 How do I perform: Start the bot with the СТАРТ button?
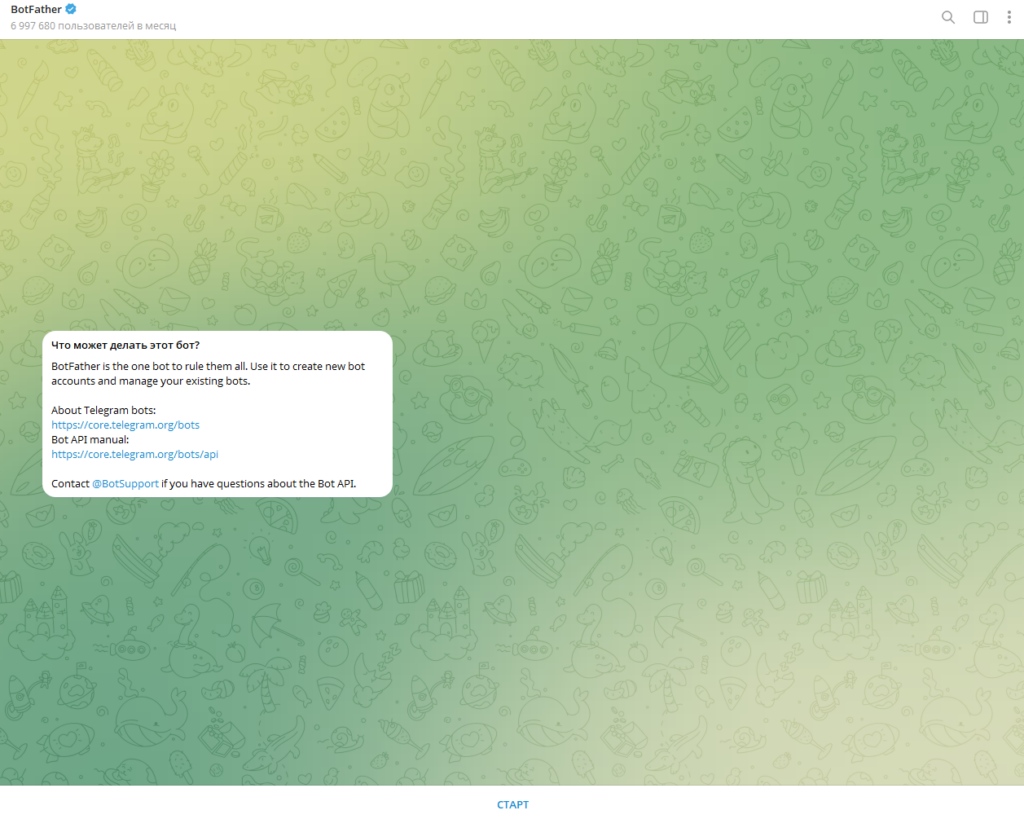point(513,805)
